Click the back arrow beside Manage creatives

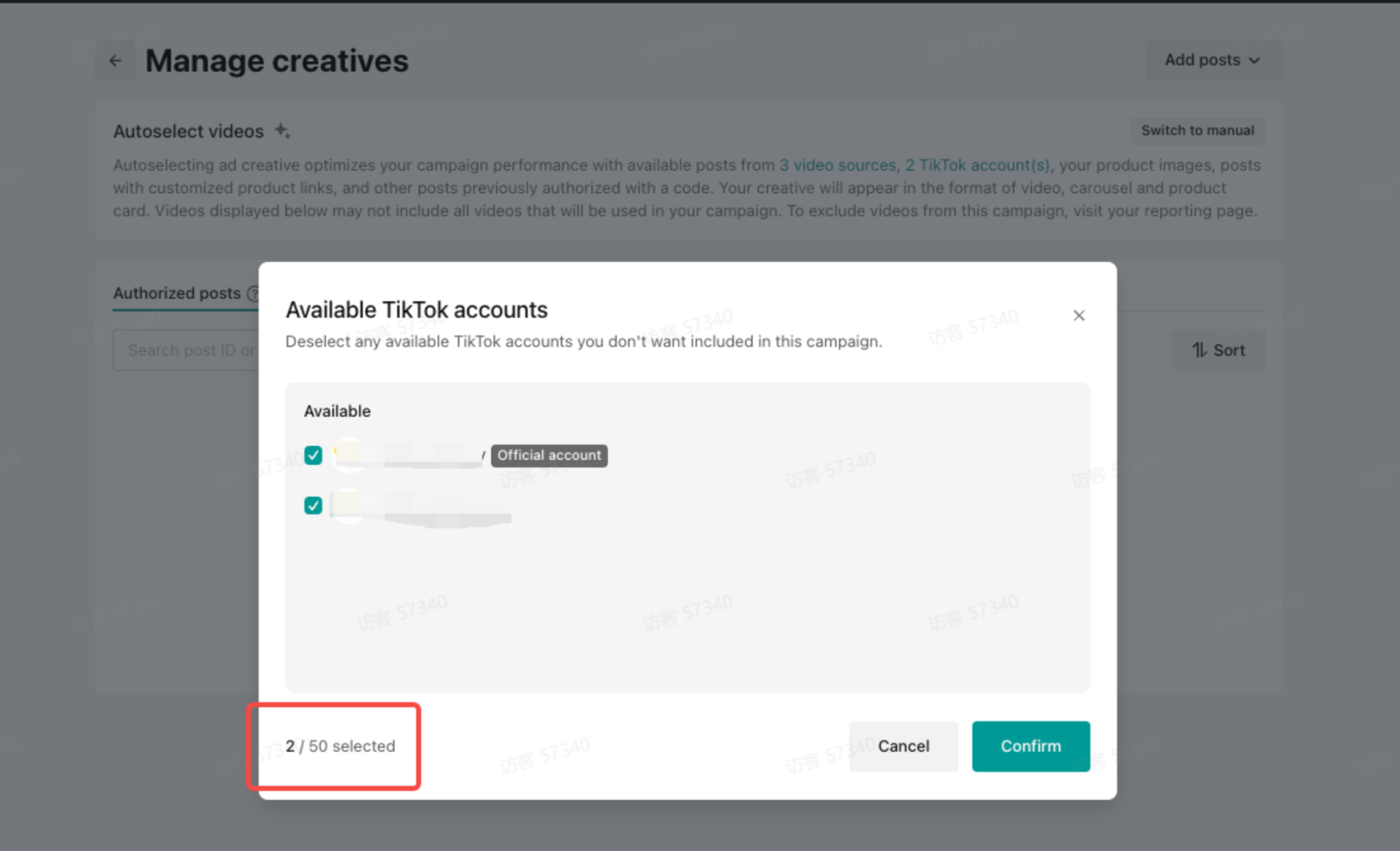pyautogui.click(x=115, y=61)
